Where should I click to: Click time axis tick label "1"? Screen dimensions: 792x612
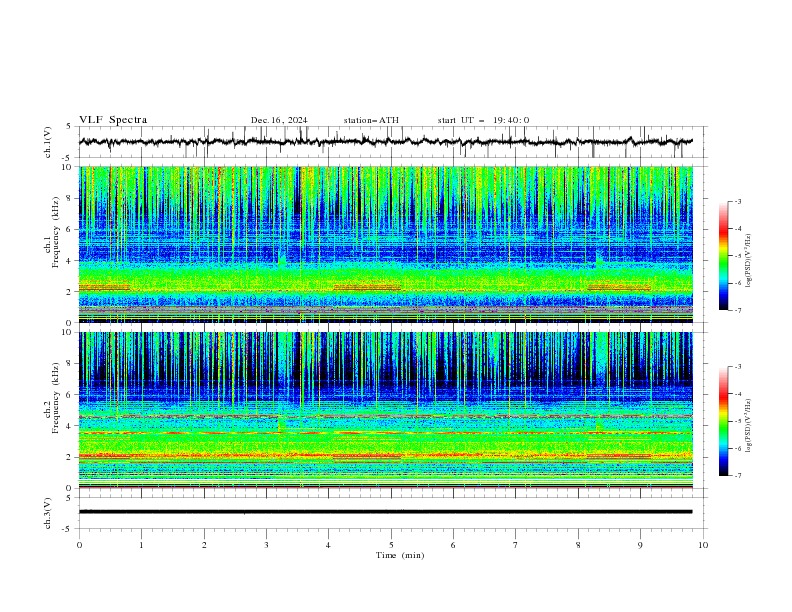[141, 545]
